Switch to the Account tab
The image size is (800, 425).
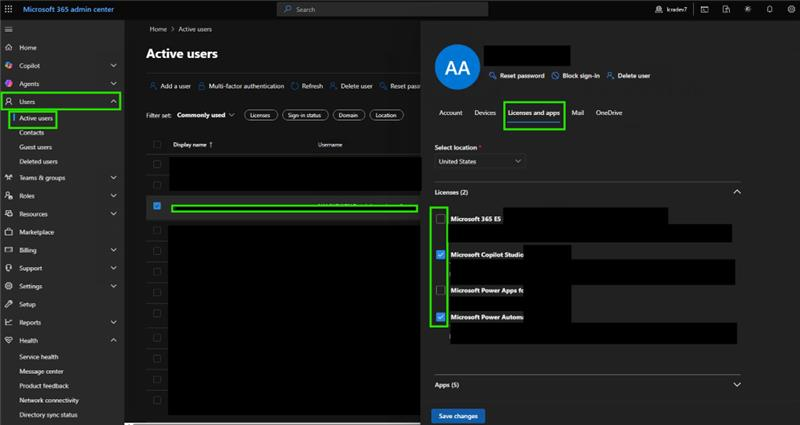451,113
